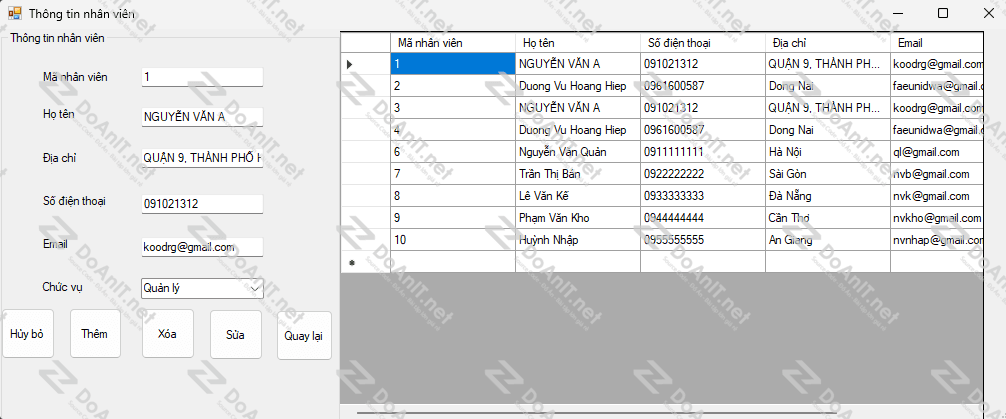Click the Họ tên text field
Image resolution: width=1006 pixels, height=419 pixels.
tap(202, 117)
